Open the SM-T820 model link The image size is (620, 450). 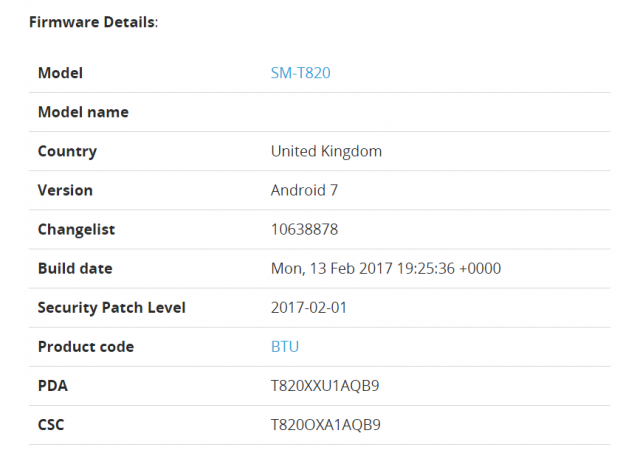[x=300, y=73]
